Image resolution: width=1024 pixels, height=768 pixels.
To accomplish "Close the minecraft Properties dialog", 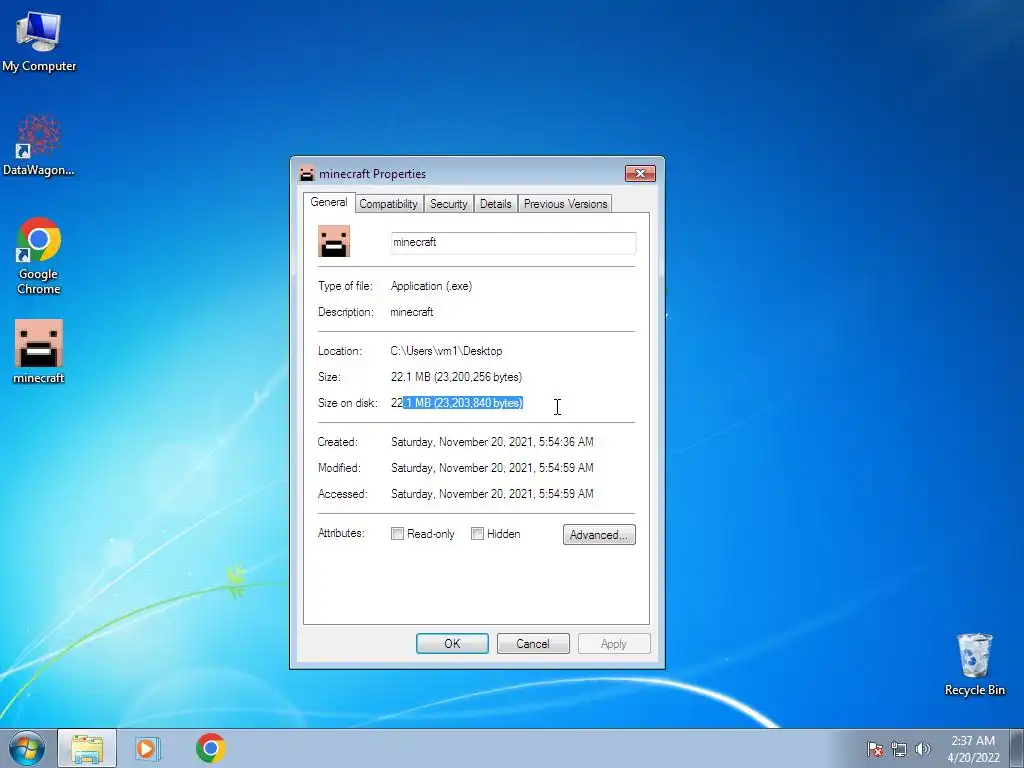I will click(x=640, y=173).
